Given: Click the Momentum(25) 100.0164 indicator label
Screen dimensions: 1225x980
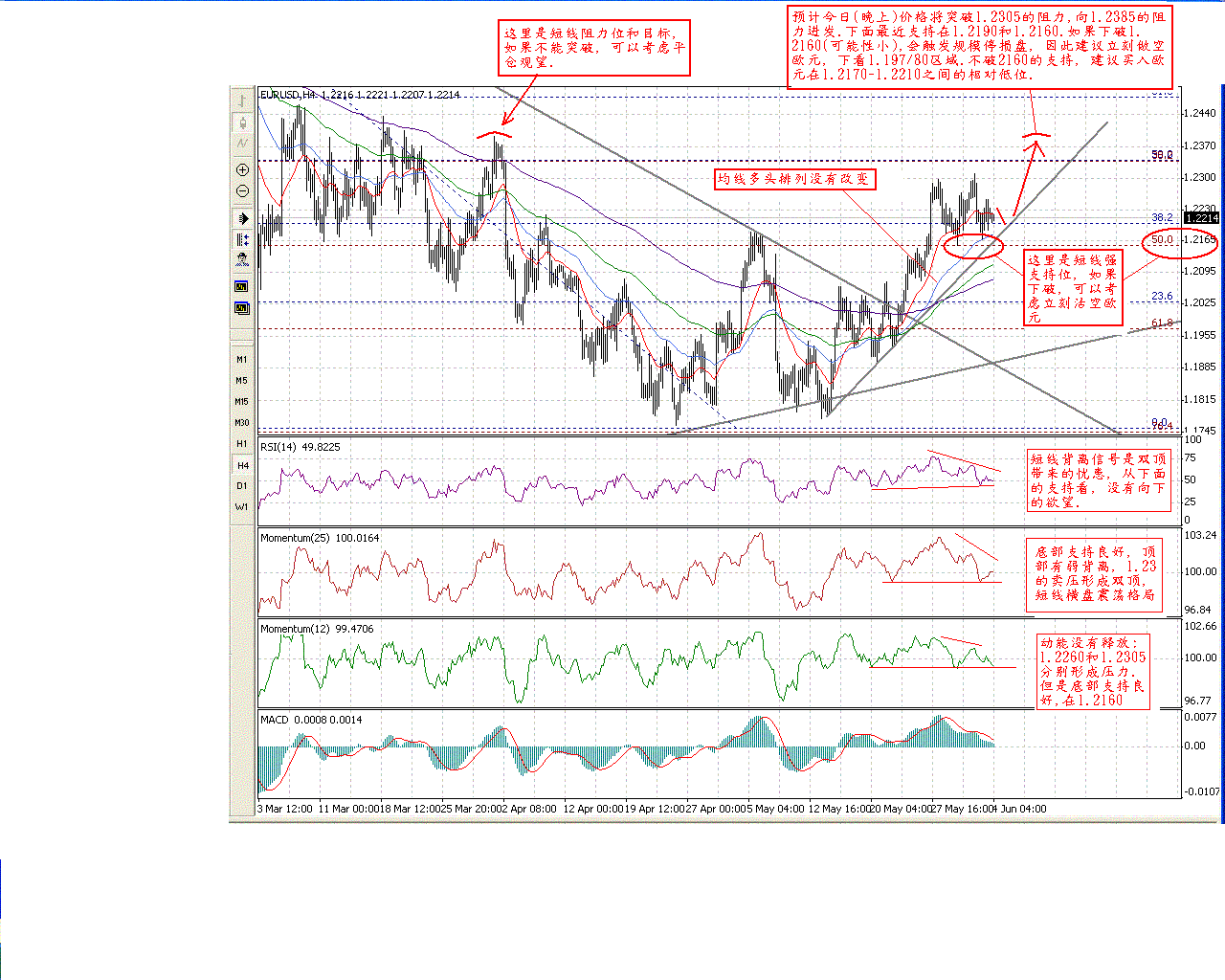Looking at the screenshot, I should tap(321, 538).
